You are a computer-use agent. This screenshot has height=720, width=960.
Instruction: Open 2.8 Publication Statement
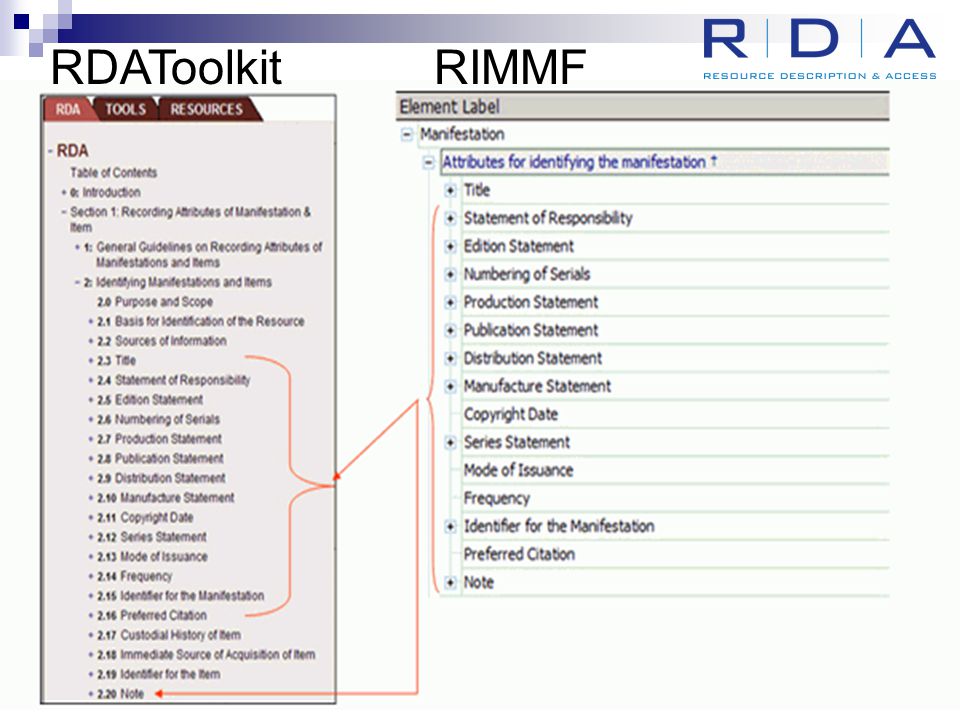click(160, 459)
